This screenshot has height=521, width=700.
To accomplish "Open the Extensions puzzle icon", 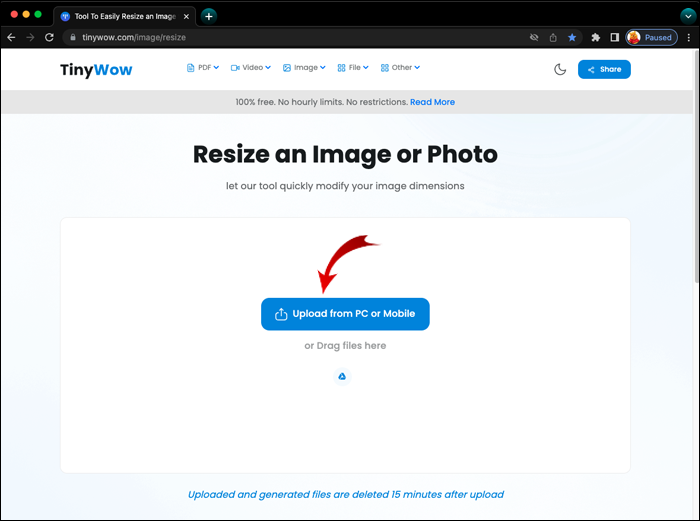I will pos(596,38).
